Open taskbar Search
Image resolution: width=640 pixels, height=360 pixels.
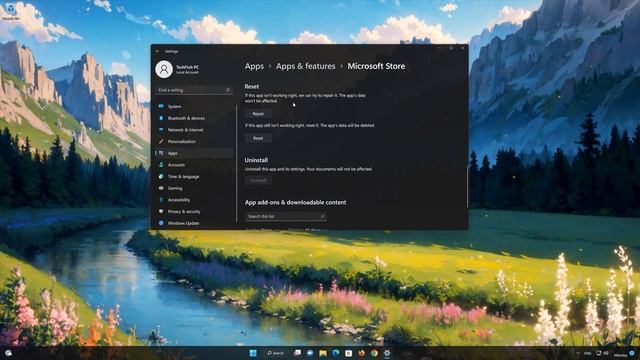276,353
